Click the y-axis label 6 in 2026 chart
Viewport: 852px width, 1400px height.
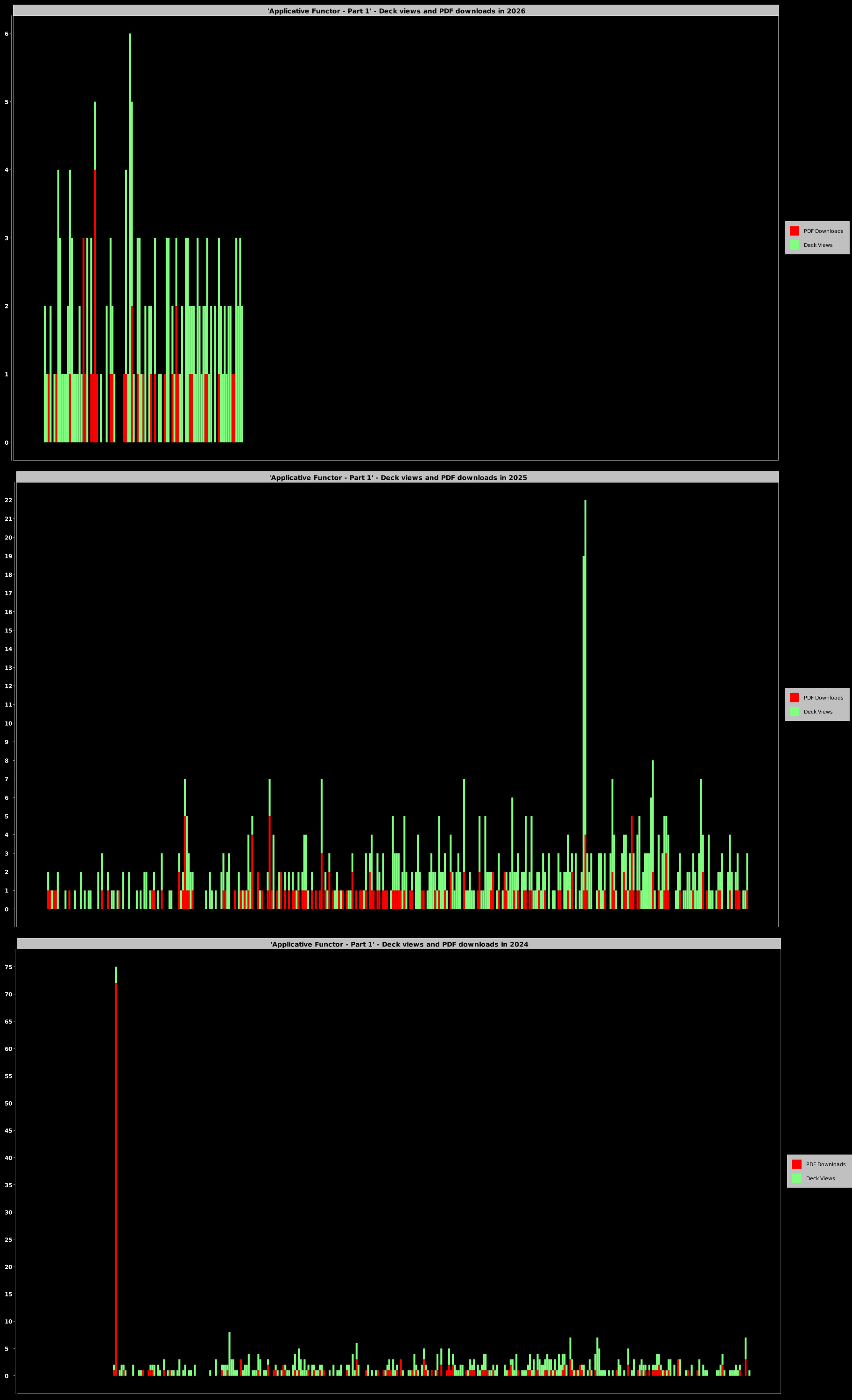(x=7, y=34)
